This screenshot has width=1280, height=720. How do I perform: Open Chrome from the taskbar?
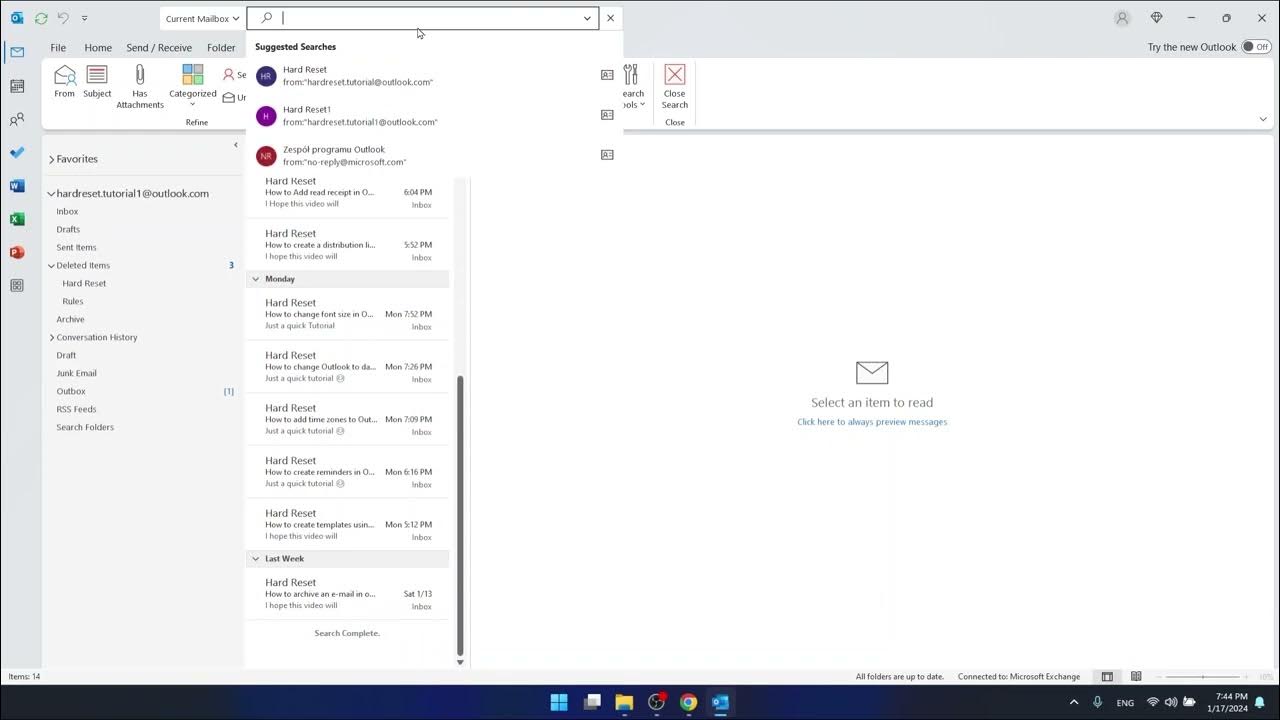688,703
